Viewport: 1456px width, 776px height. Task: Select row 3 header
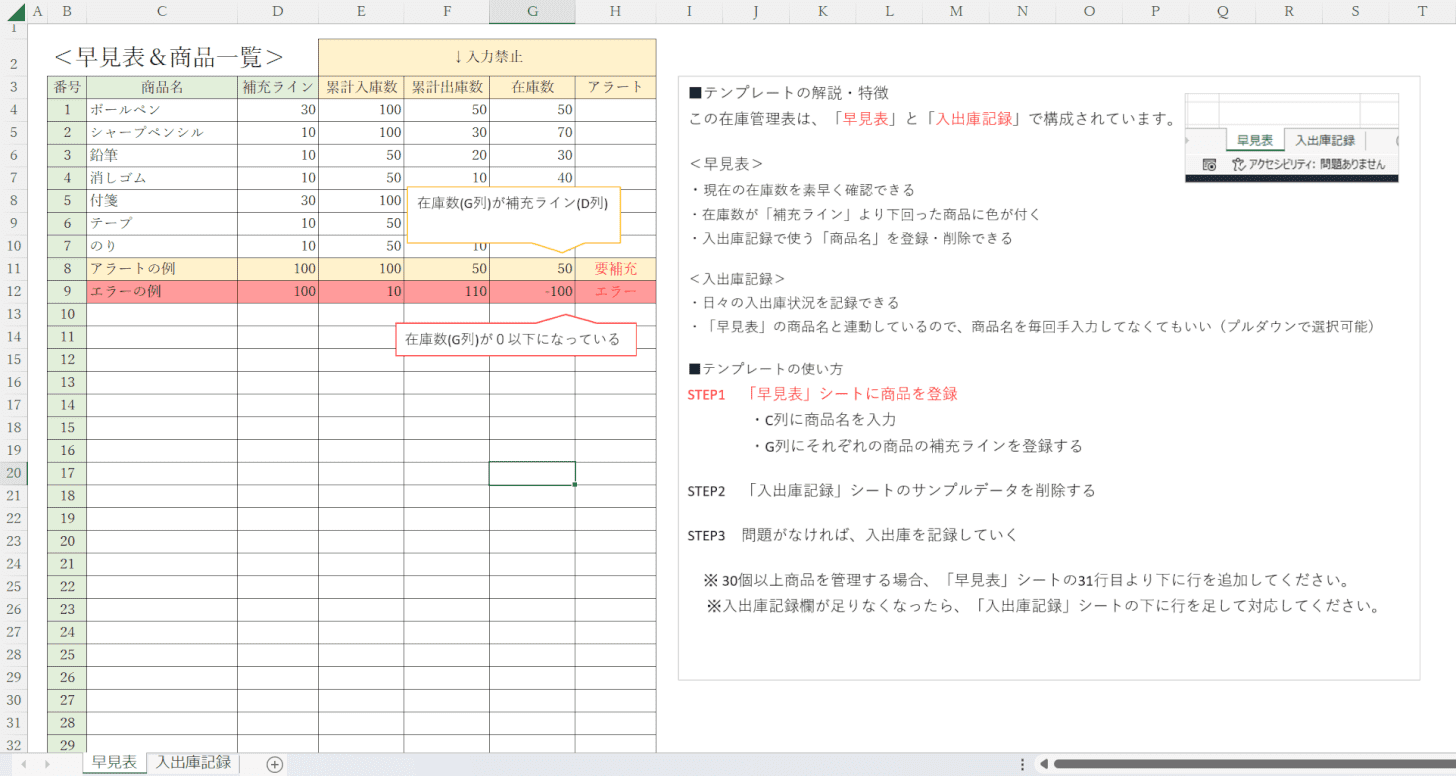[13, 87]
